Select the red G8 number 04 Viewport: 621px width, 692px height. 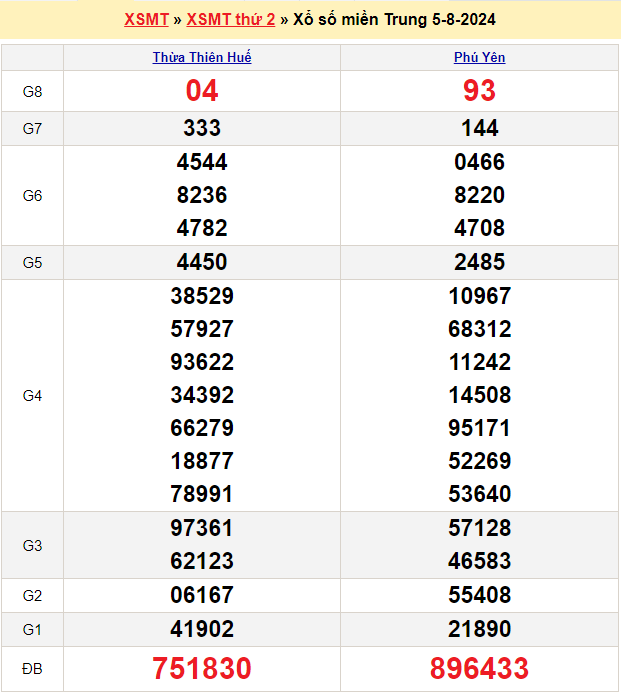pos(202,91)
